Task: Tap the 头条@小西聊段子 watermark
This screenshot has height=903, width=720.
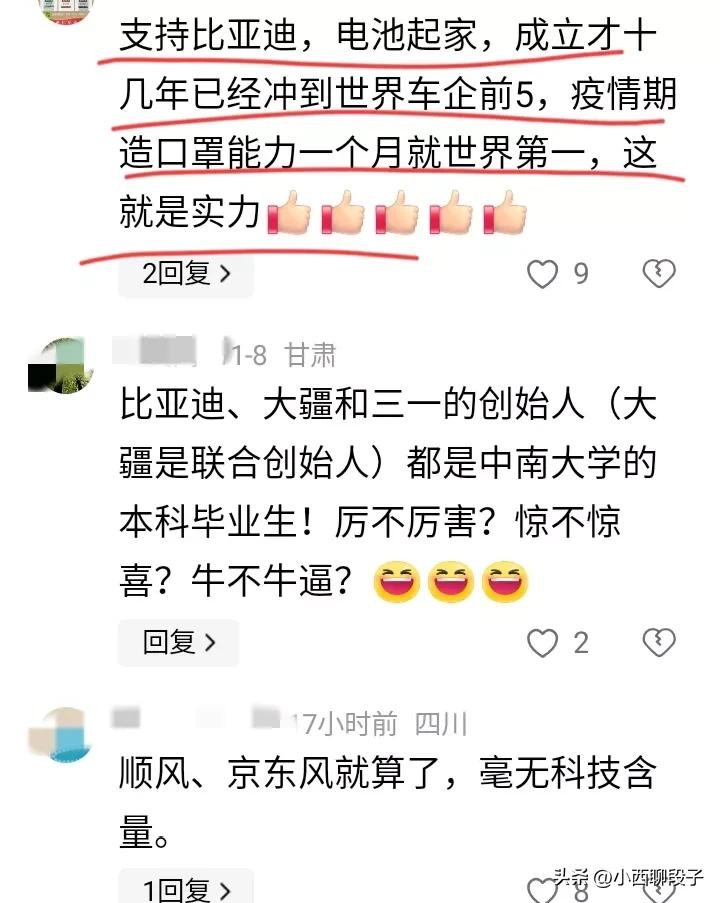Action: tap(628, 877)
